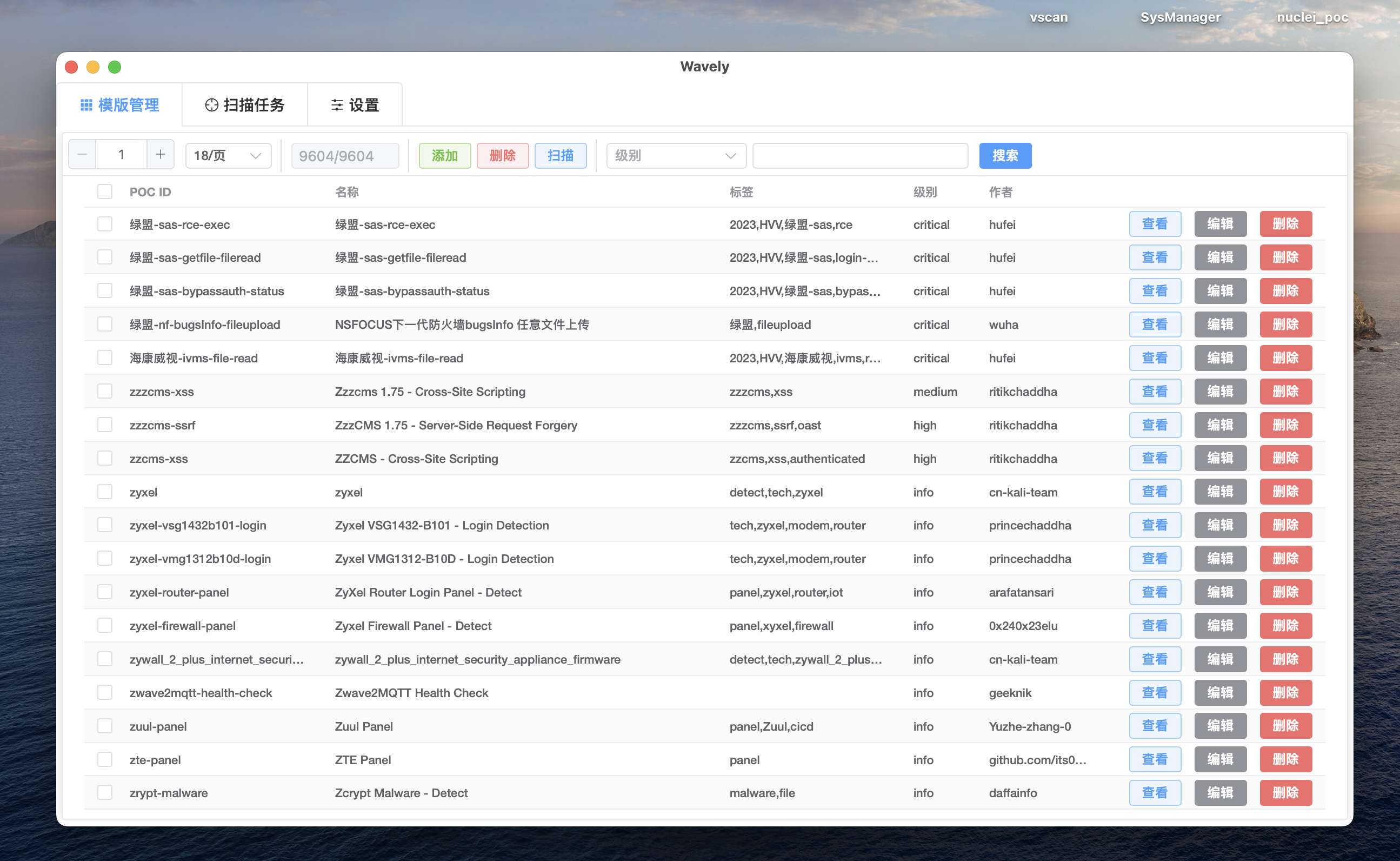Screen dimensions: 1400x861
Task: Select the header select-all checkbox
Action: (x=104, y=191)
